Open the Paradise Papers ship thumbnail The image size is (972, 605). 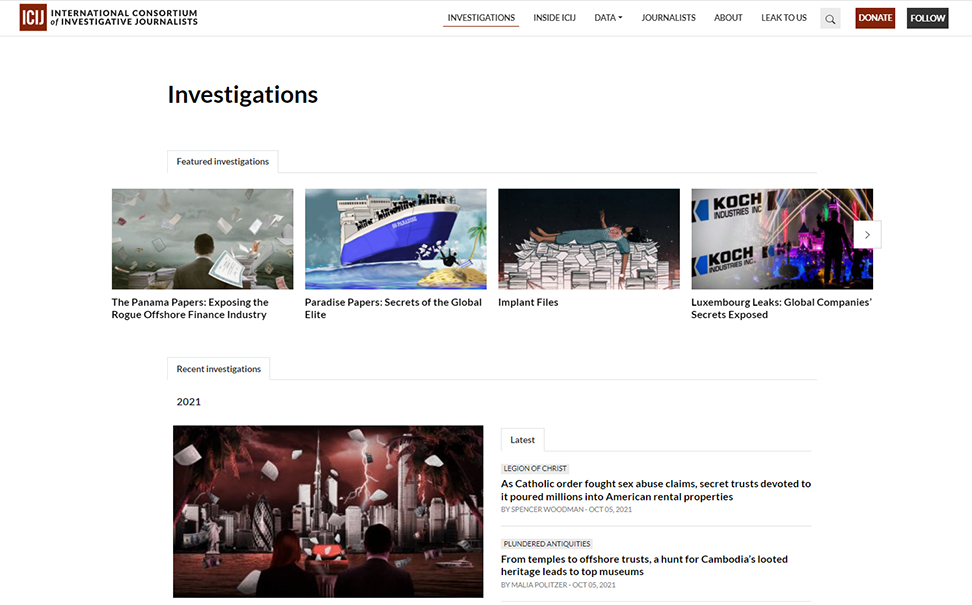(395, 239)
